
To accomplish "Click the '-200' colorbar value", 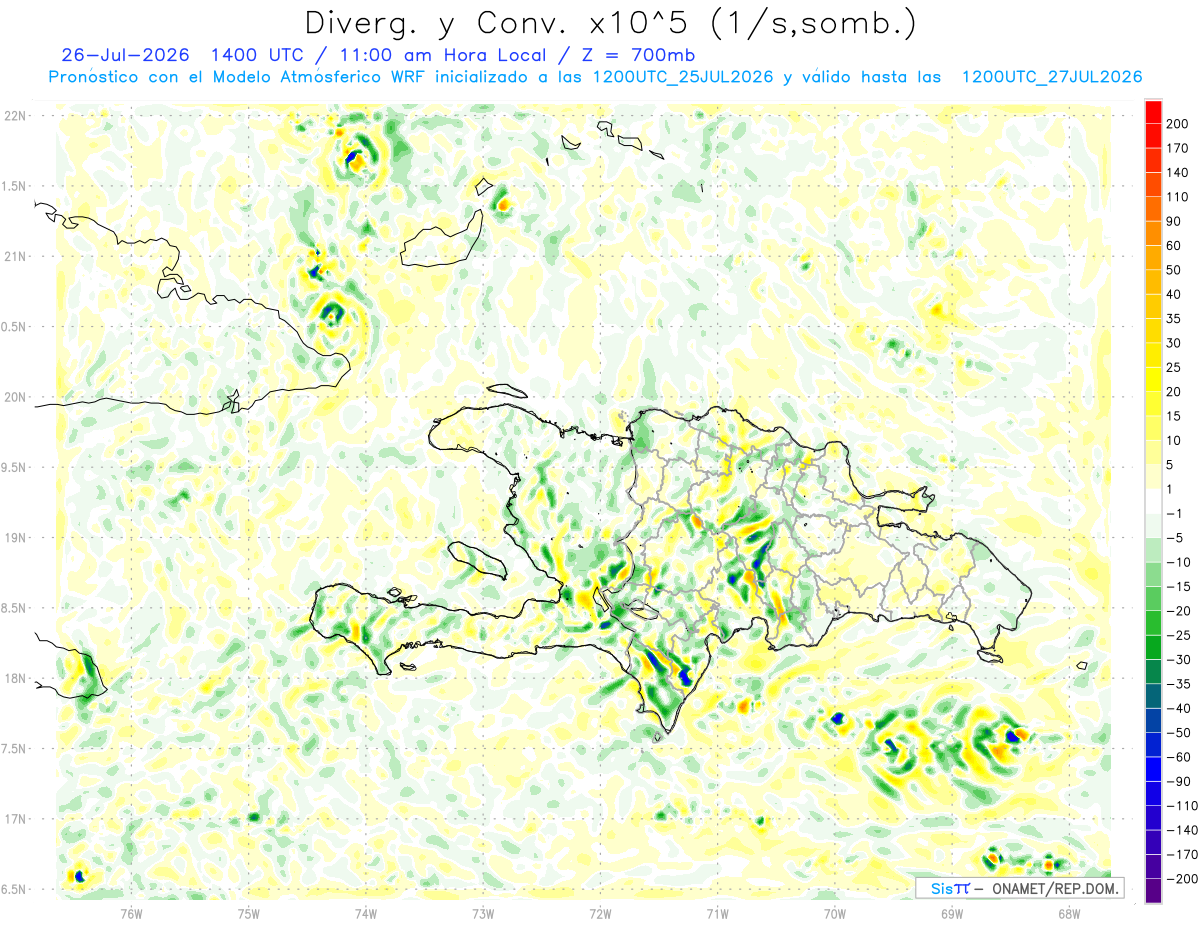I will (x=1181, y=879).
